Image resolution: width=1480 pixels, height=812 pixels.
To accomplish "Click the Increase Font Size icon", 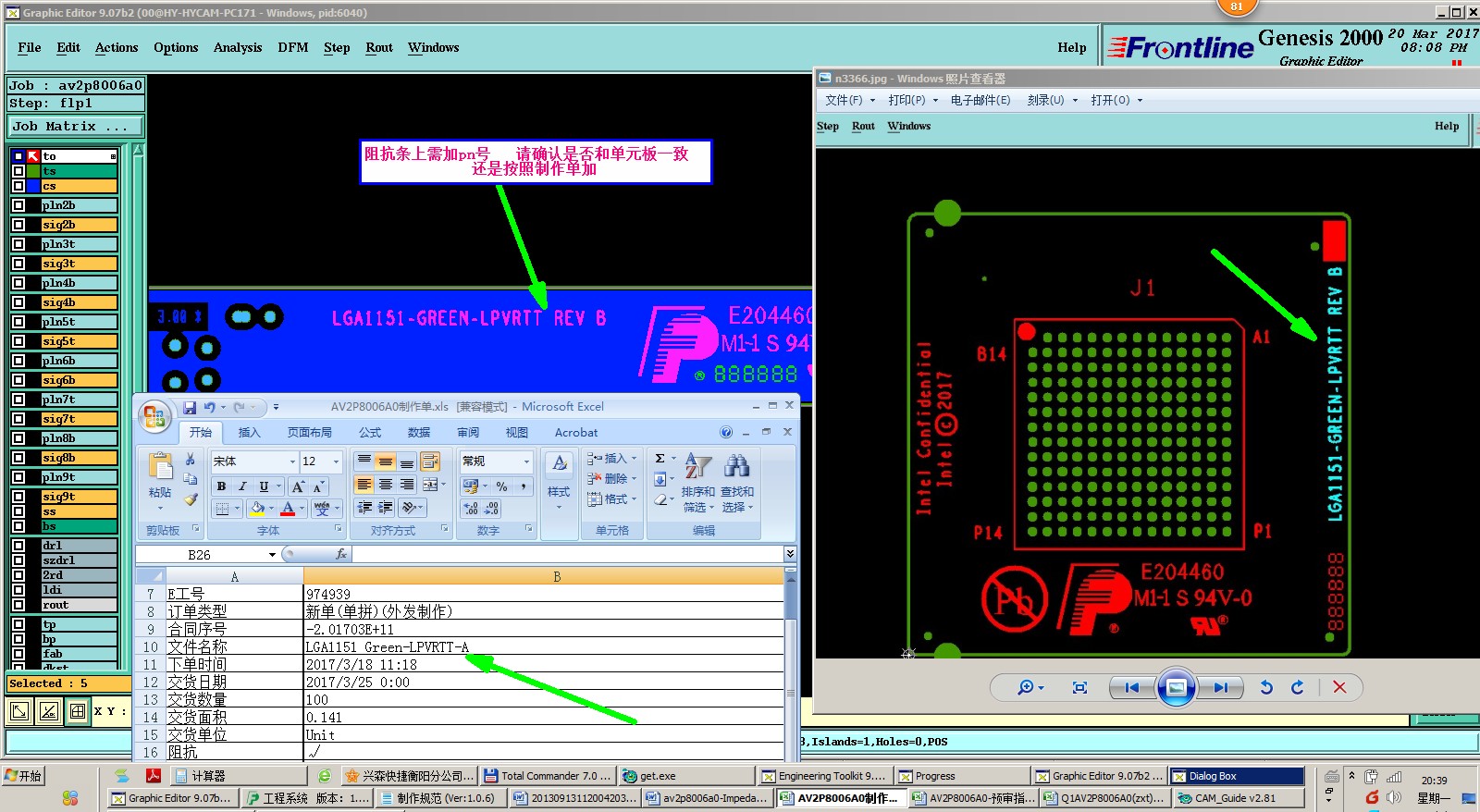I will click(x=298, y=486).
